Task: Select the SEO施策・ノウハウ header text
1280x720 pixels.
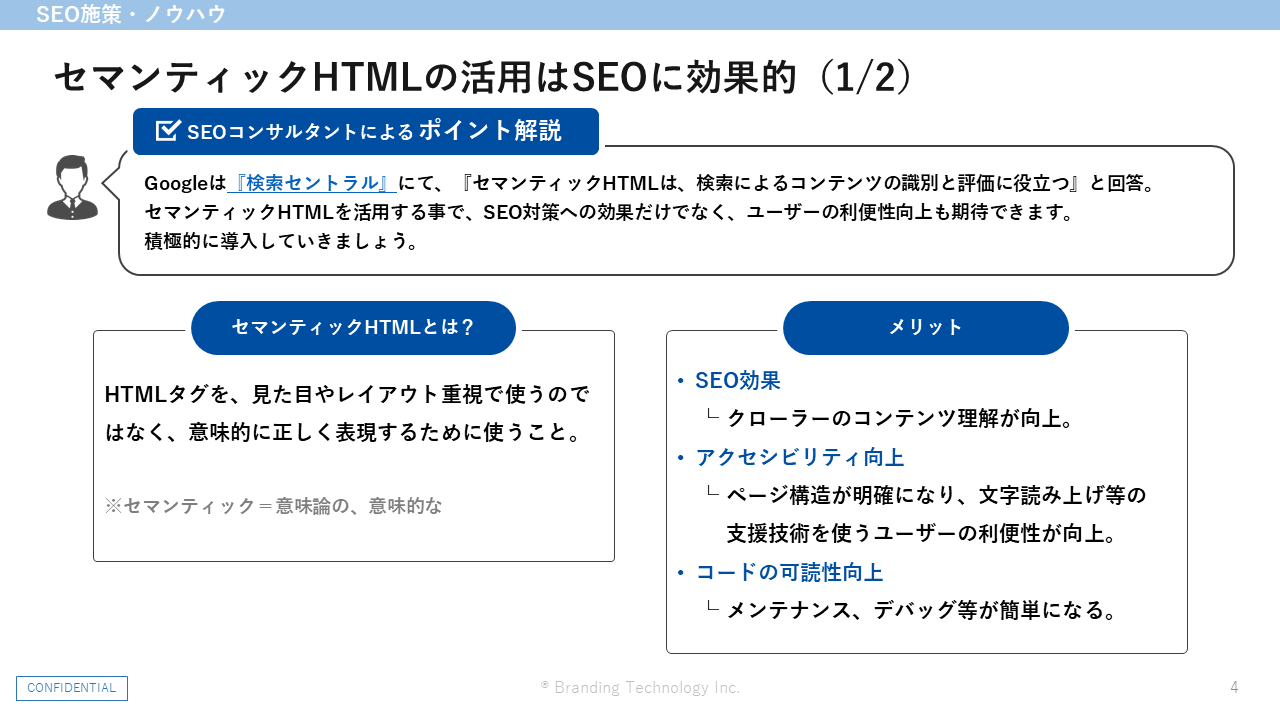Action: point(130,14)
